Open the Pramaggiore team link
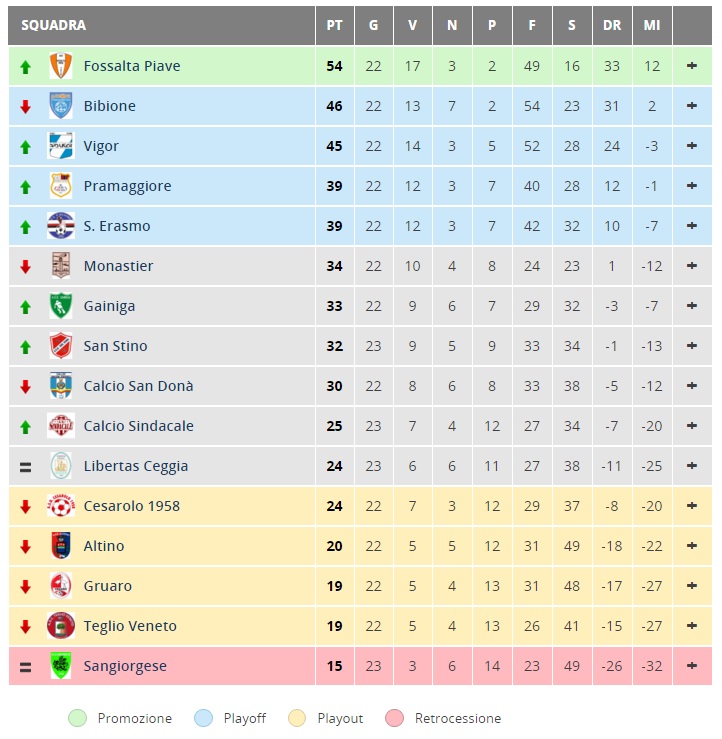Screen dimensions: 722x739 pyautogui.click(x=127, y=186)
